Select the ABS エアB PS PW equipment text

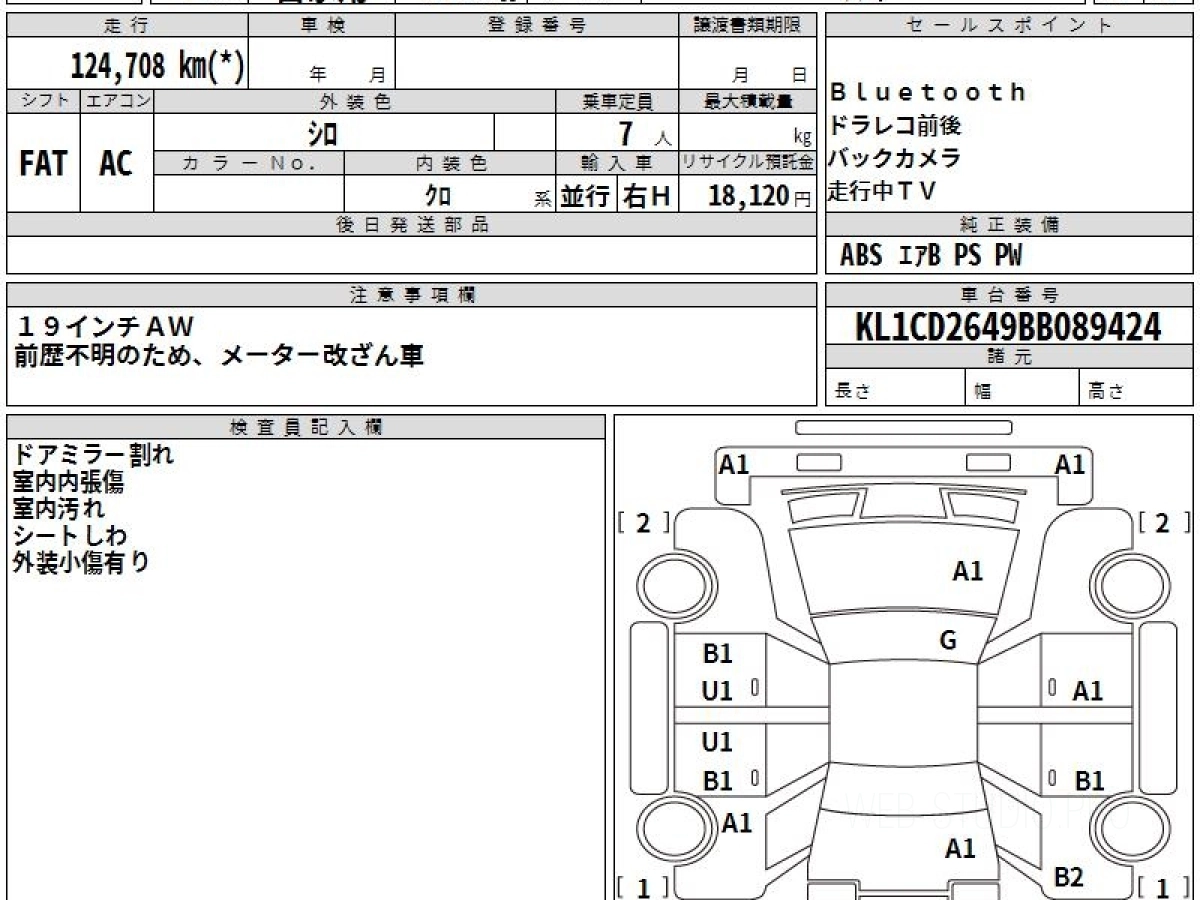click(x=931, y=256)
